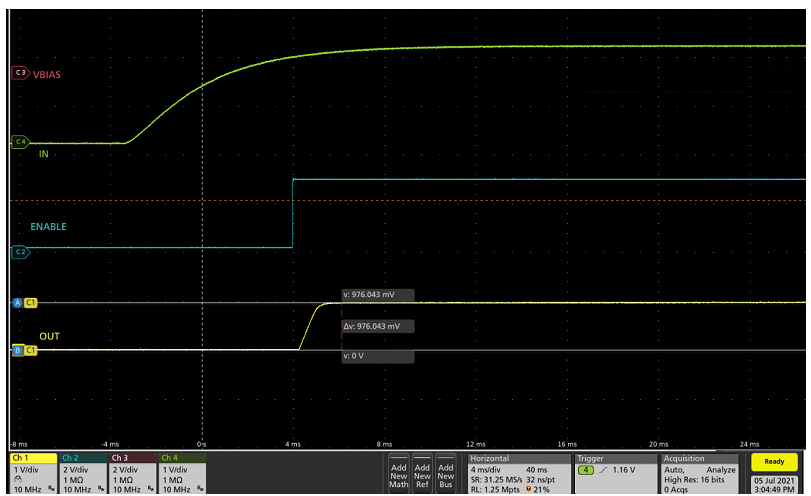811x496 pixels.
Task: Click Add New Ref button
Action: 422,473
